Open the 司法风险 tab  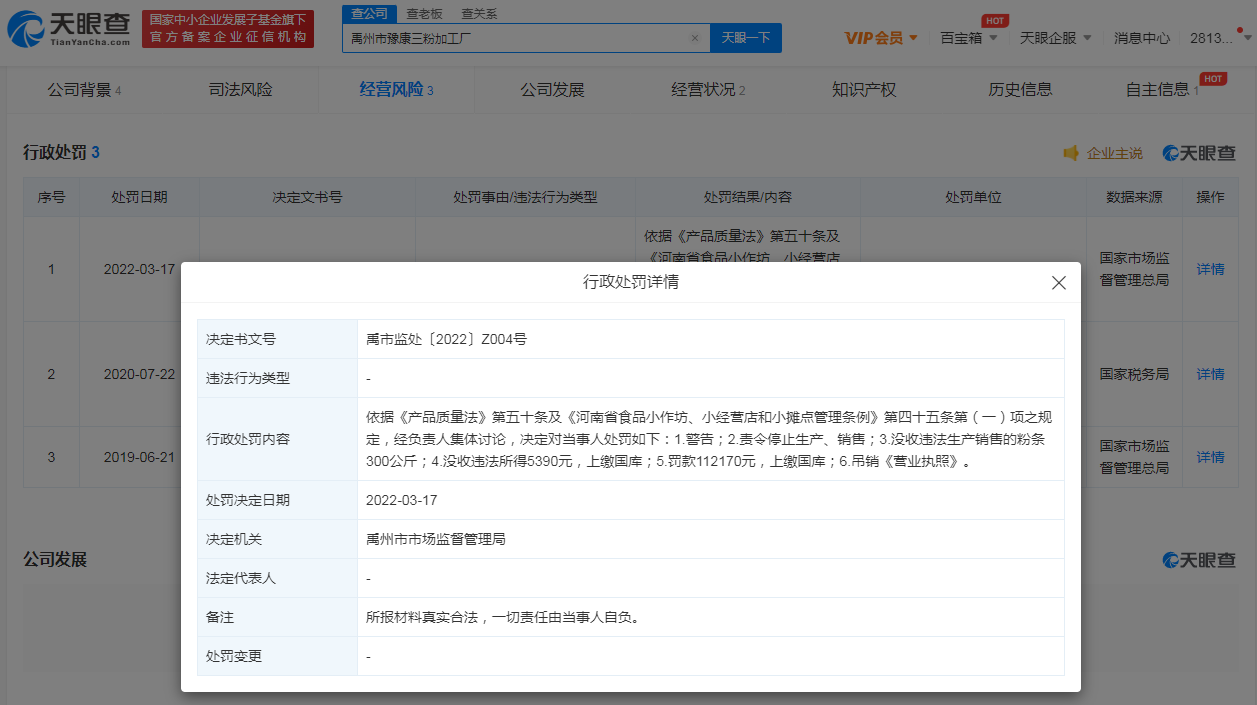click(x=240, y=90)
